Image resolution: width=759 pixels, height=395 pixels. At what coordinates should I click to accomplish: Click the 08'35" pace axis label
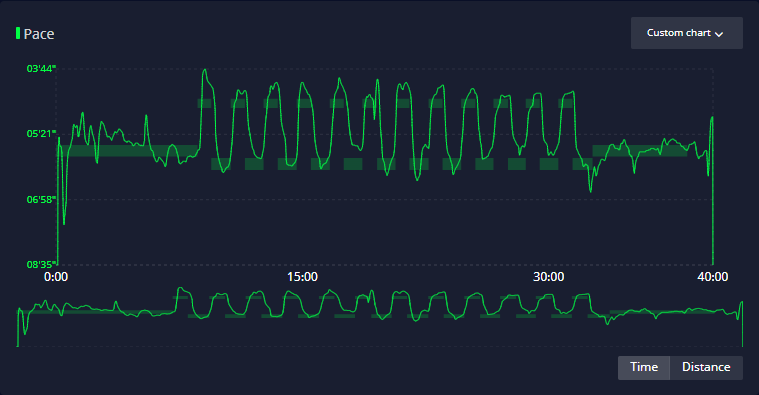[x=41, y=264]
